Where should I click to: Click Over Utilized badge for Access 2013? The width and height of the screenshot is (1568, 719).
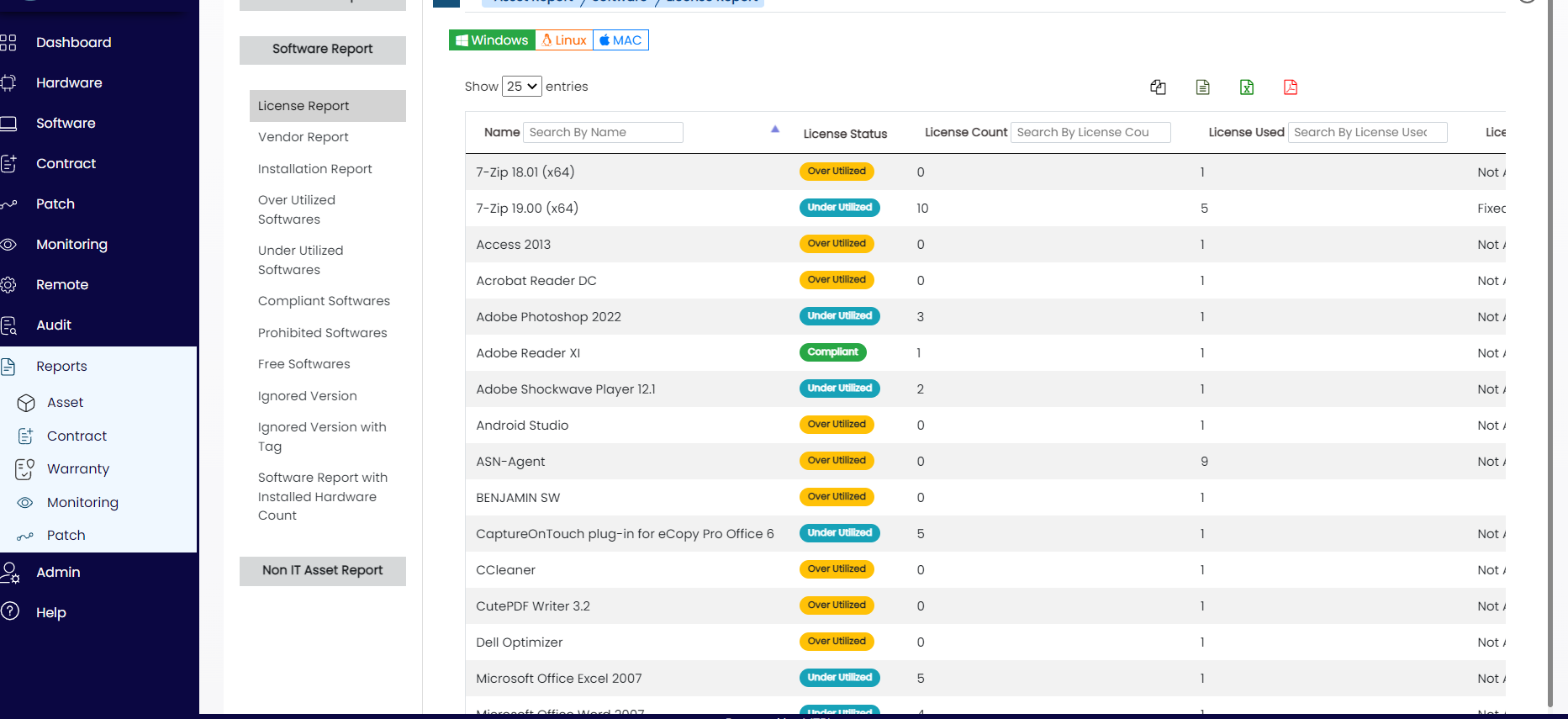pyautogui.click(x=837, y=244)
